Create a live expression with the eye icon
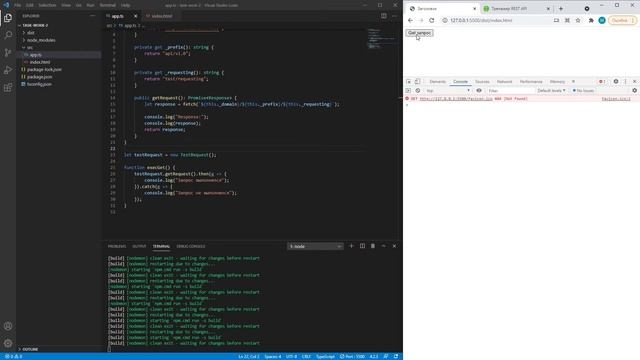The height and width of the screenshot is (360, 640). coord(479,91)
